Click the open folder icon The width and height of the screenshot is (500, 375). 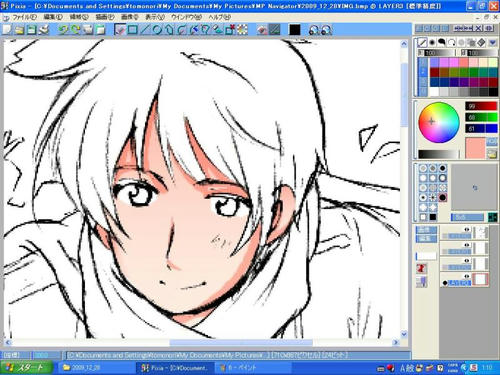click(x=19, y=30)
